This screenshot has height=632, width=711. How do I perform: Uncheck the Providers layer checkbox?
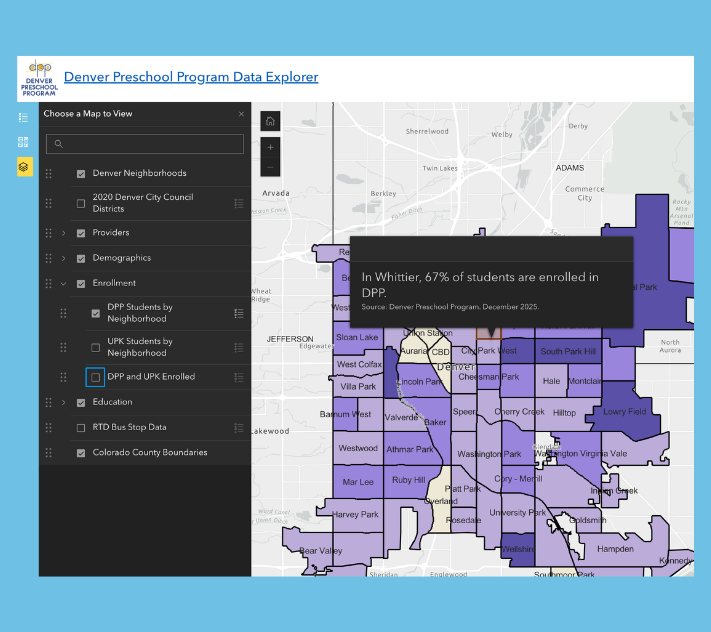[81, 233]
